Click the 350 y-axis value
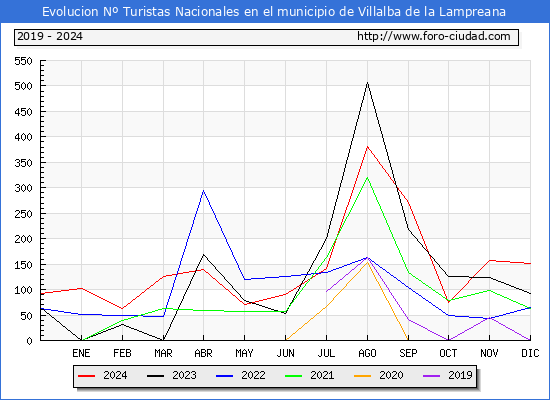 (23, 163)
